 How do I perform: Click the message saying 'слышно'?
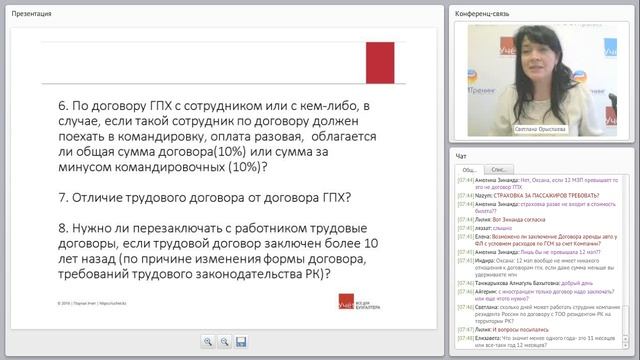click(484, 228)
